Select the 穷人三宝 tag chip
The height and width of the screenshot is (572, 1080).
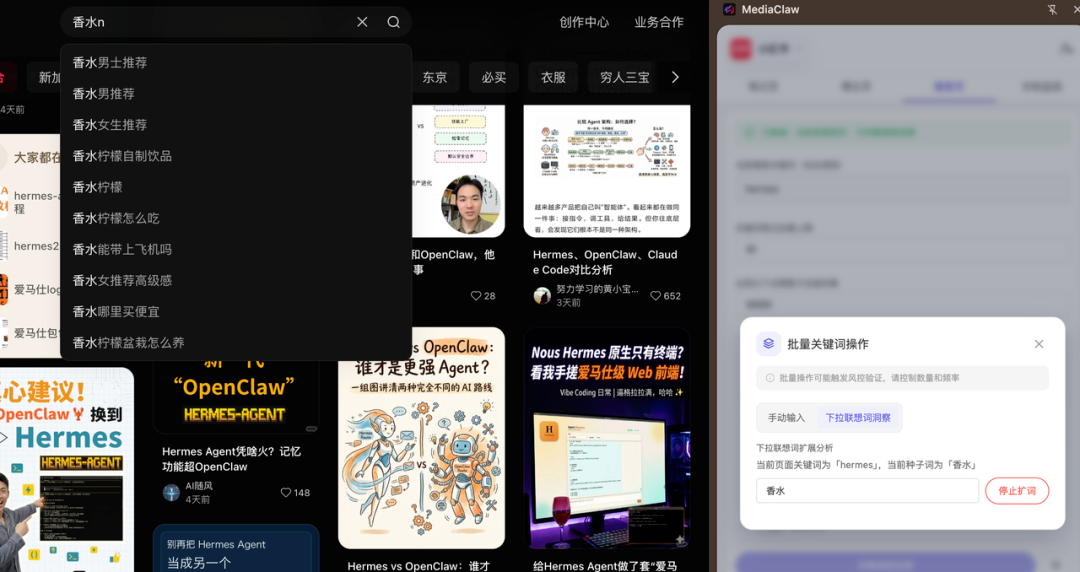coord(624,77)
